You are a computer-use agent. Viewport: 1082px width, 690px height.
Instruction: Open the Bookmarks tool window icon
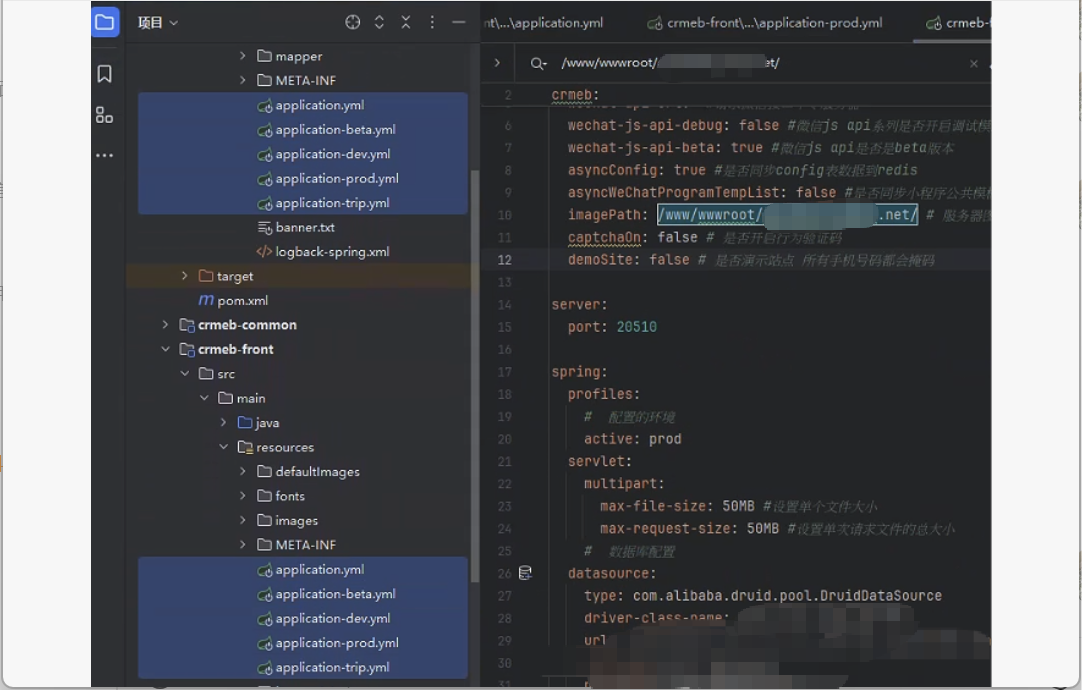(104, 74)
